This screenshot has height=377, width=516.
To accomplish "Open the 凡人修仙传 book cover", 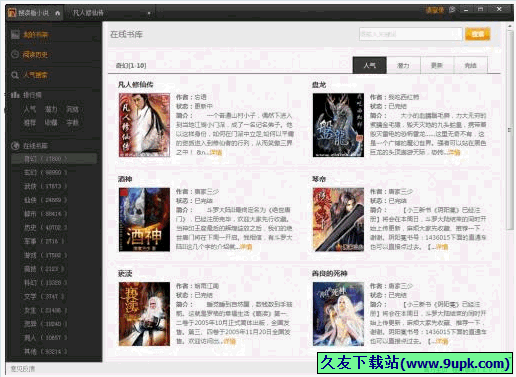I will pyautogui.click(x=144, y=125).
